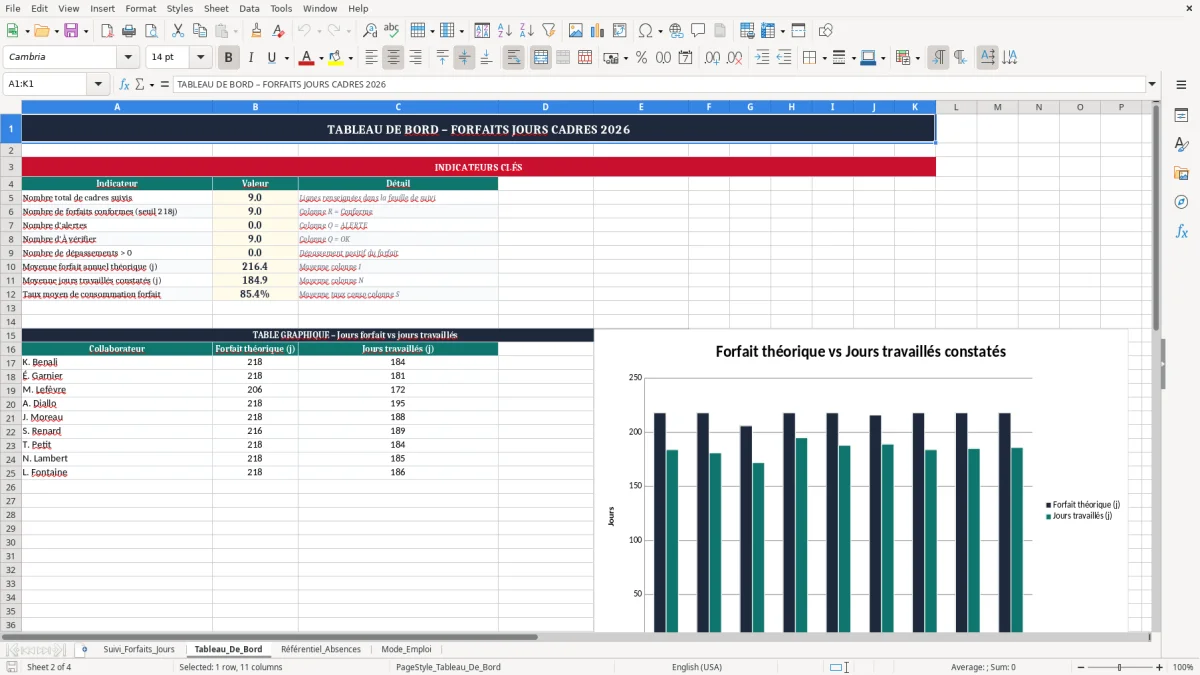Click the Sort Descending icon
Screen dimensions: 1200x675
[527, 31]
